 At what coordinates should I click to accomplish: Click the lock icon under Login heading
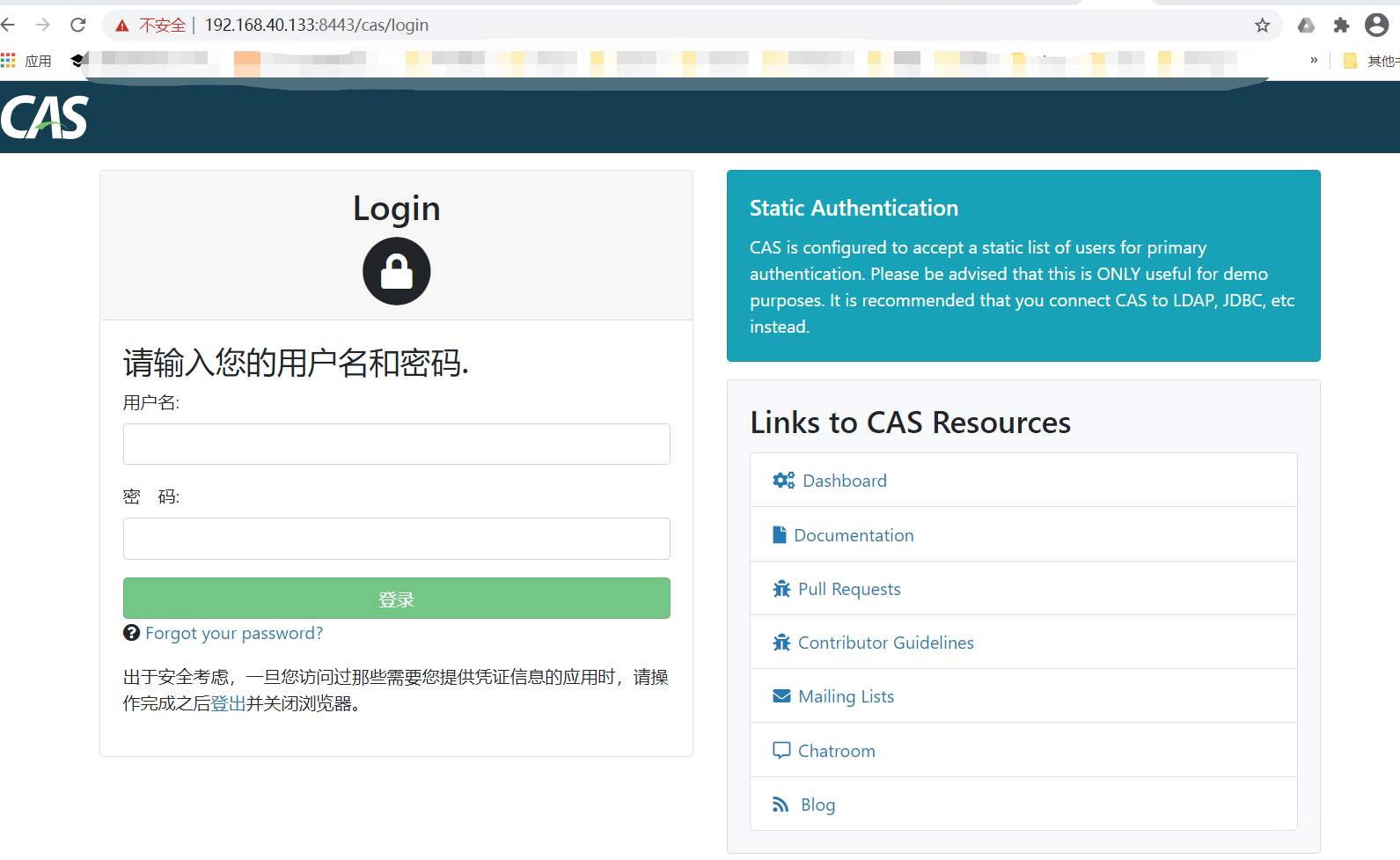[397, 271]
